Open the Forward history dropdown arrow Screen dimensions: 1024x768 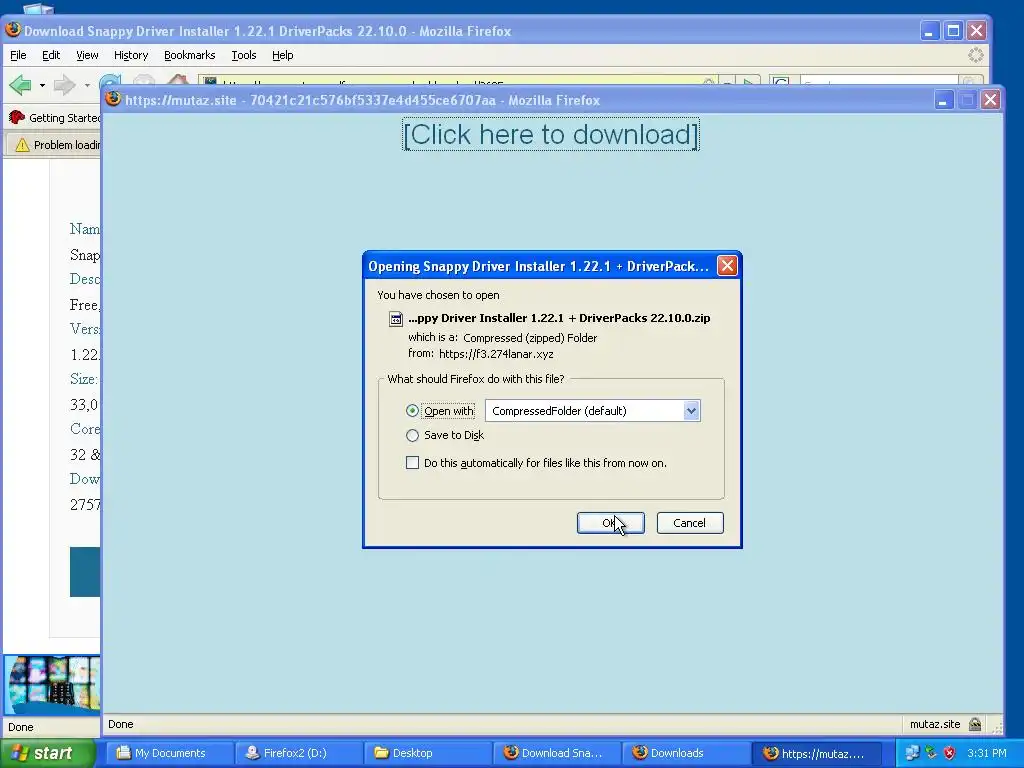click(x=87, y=85)
